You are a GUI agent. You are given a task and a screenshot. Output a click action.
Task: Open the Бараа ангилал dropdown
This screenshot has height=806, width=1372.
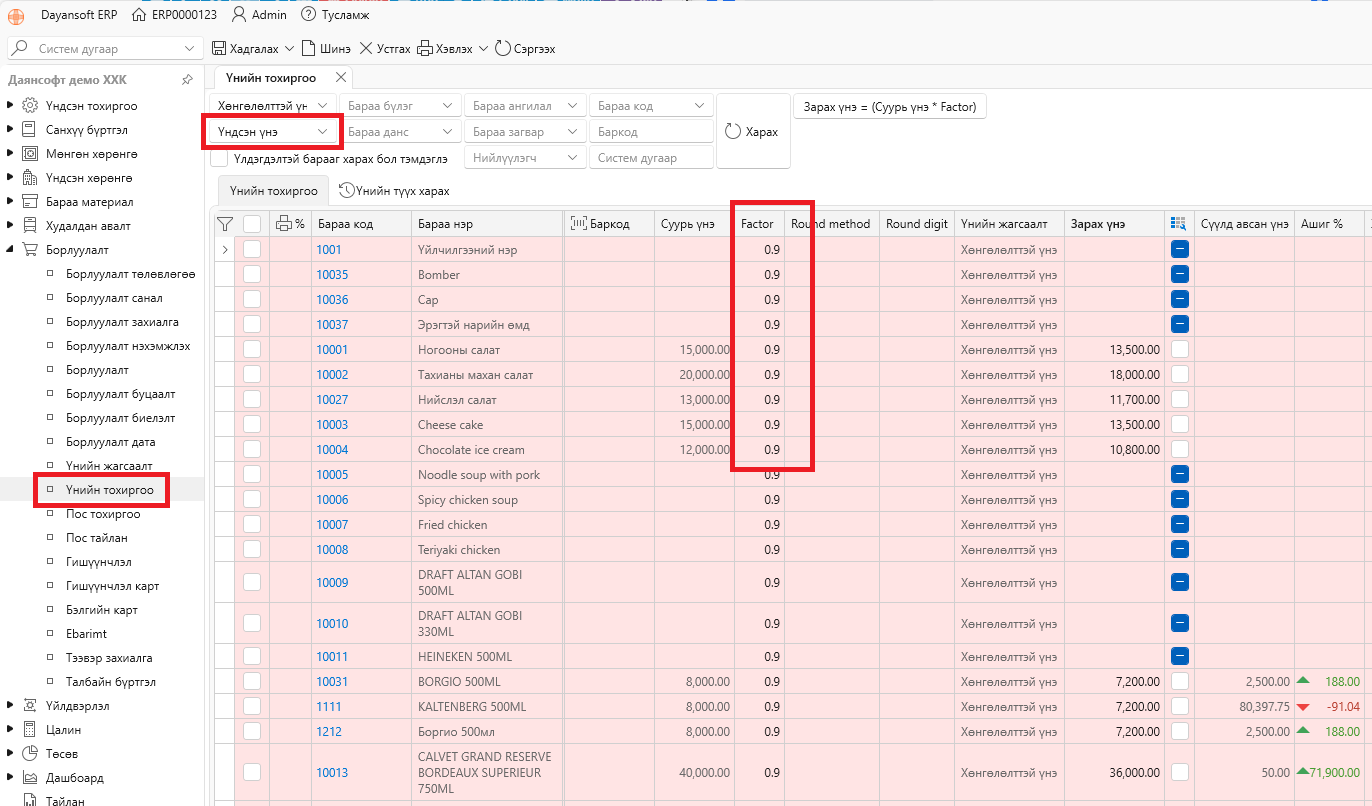[526, 106]
